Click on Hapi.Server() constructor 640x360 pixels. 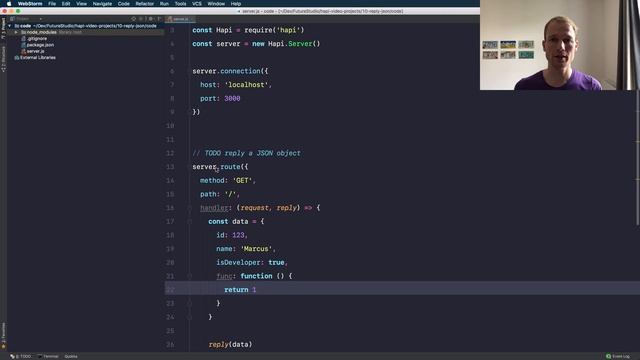point(294,44)
